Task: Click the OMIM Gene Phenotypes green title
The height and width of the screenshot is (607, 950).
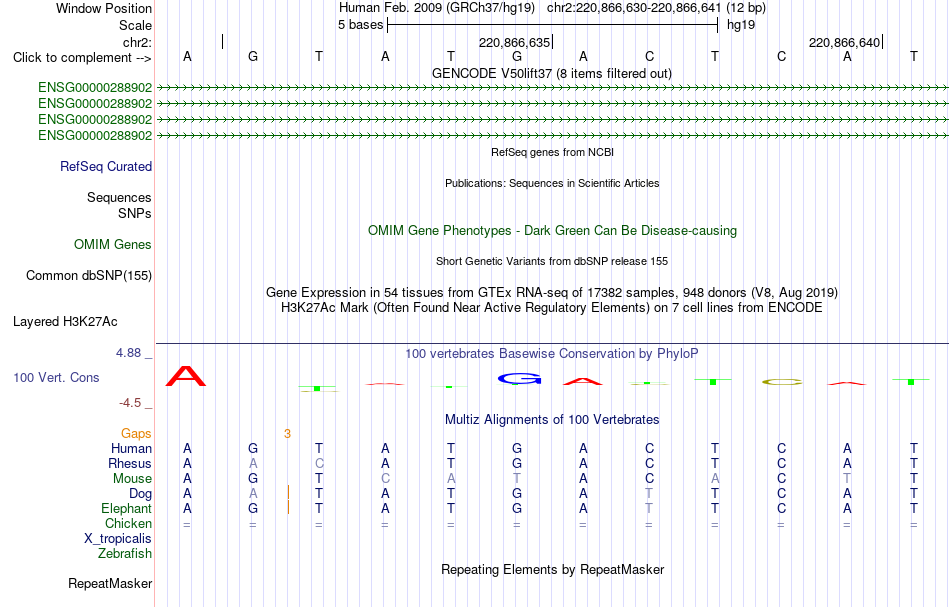Action: [552, 230]
